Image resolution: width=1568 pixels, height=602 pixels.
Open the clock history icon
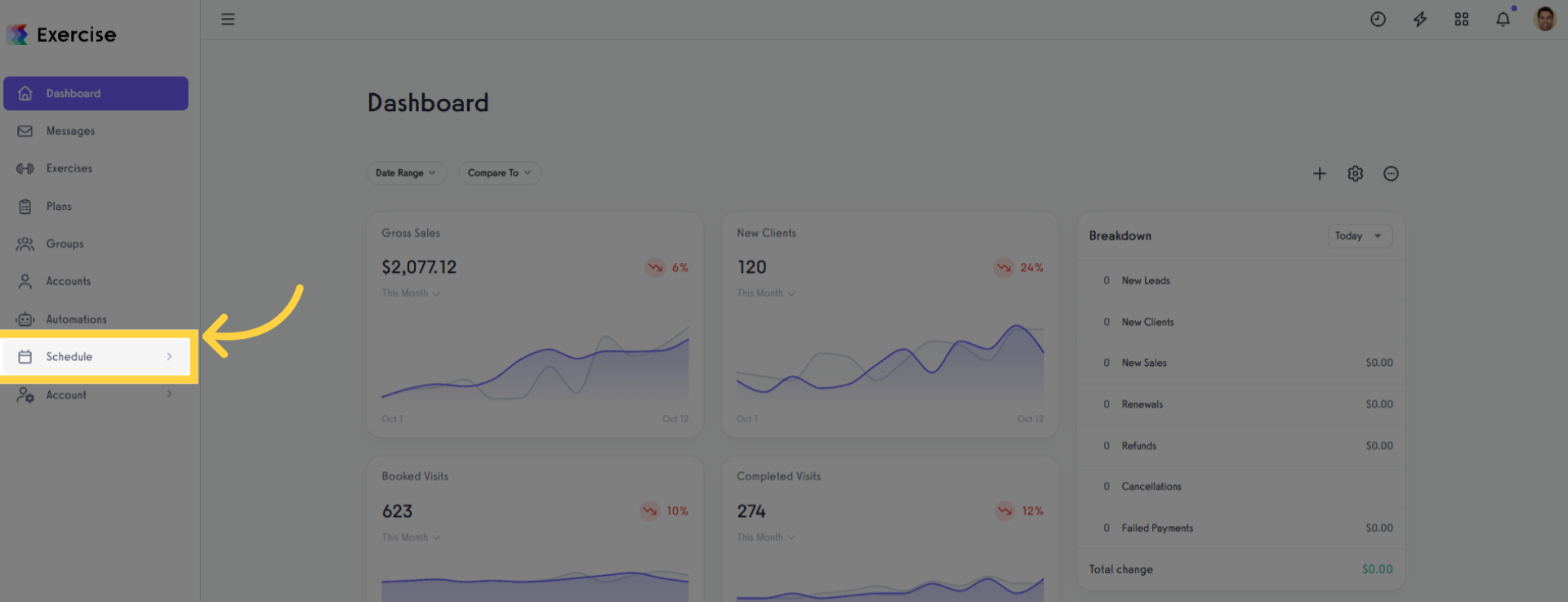click(1378, 19)
